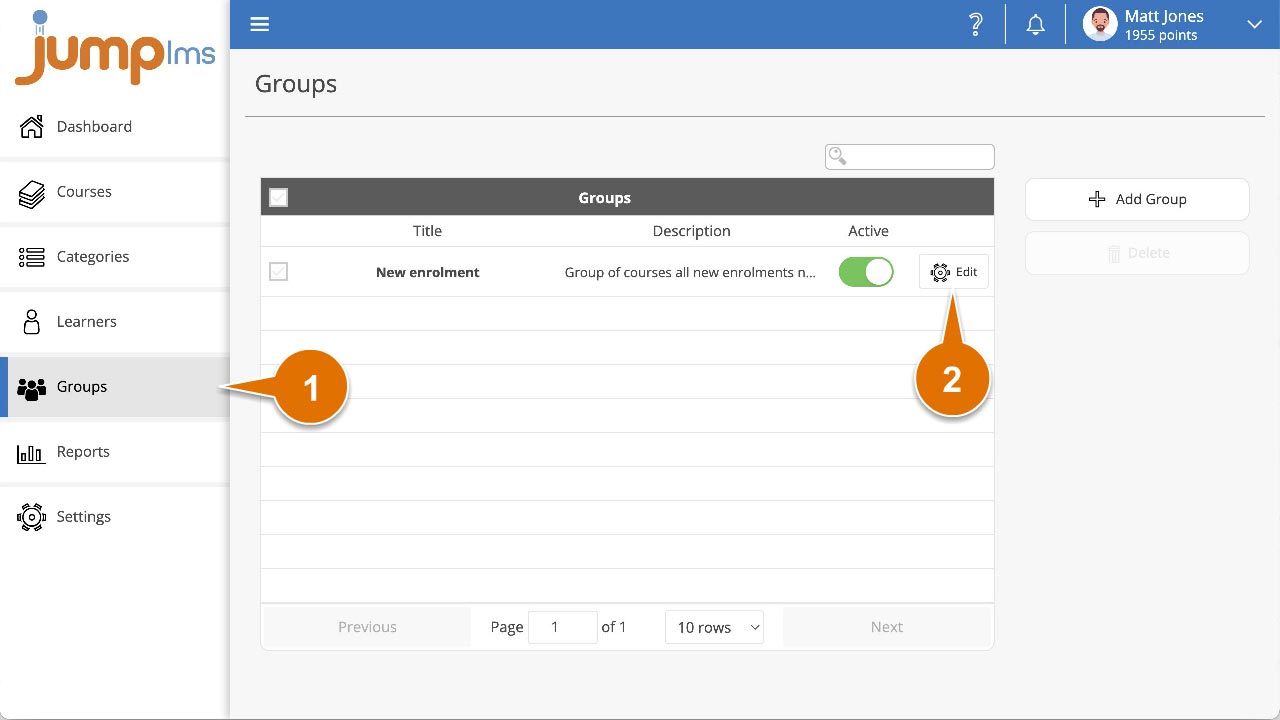Click the Group of courses description text
Image resolution: width=1280 pixels, height=720 pixels.
[x=690, y=272]
